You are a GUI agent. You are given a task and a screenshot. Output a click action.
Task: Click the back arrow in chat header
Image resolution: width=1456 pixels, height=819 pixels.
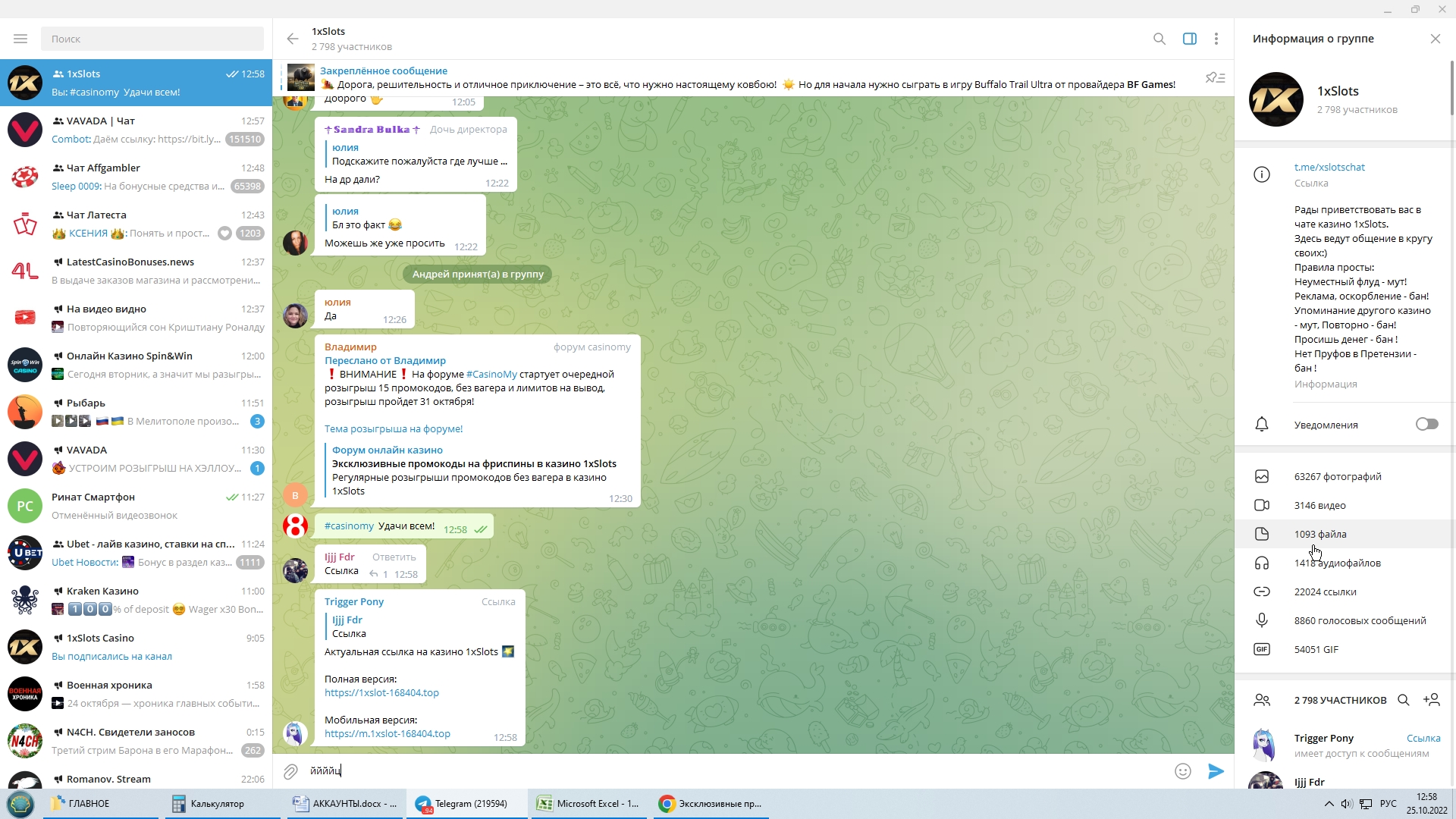point(293,39)
